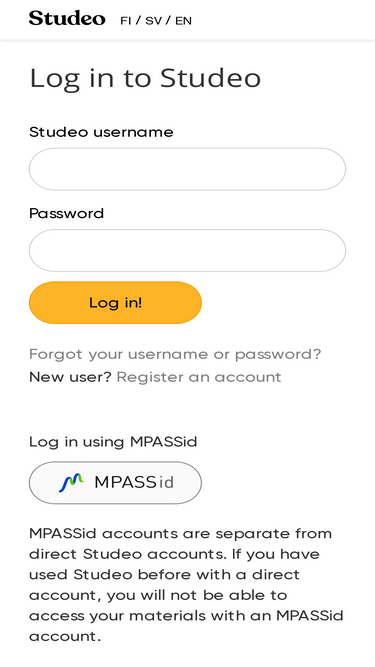Click the MPASSid wave logo icon
The height and width of the screenshot is (667, 375).
click(71, 482)
